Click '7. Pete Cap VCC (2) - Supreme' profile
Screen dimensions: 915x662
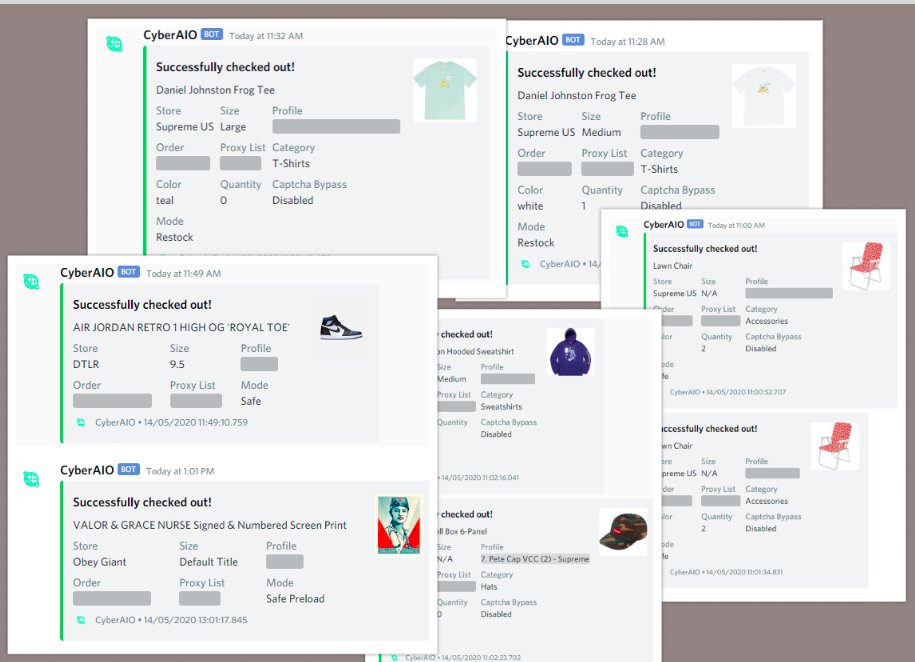(x=535, y=559)
